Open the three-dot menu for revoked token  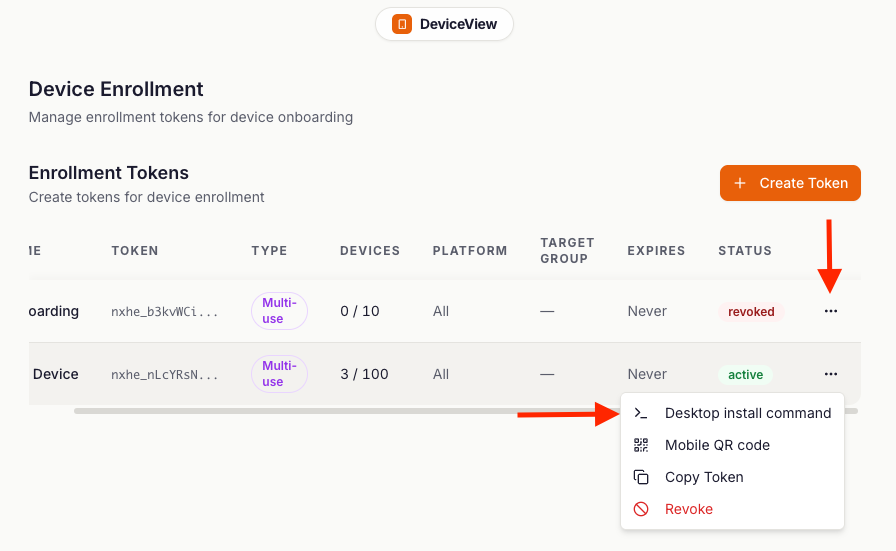830,311
